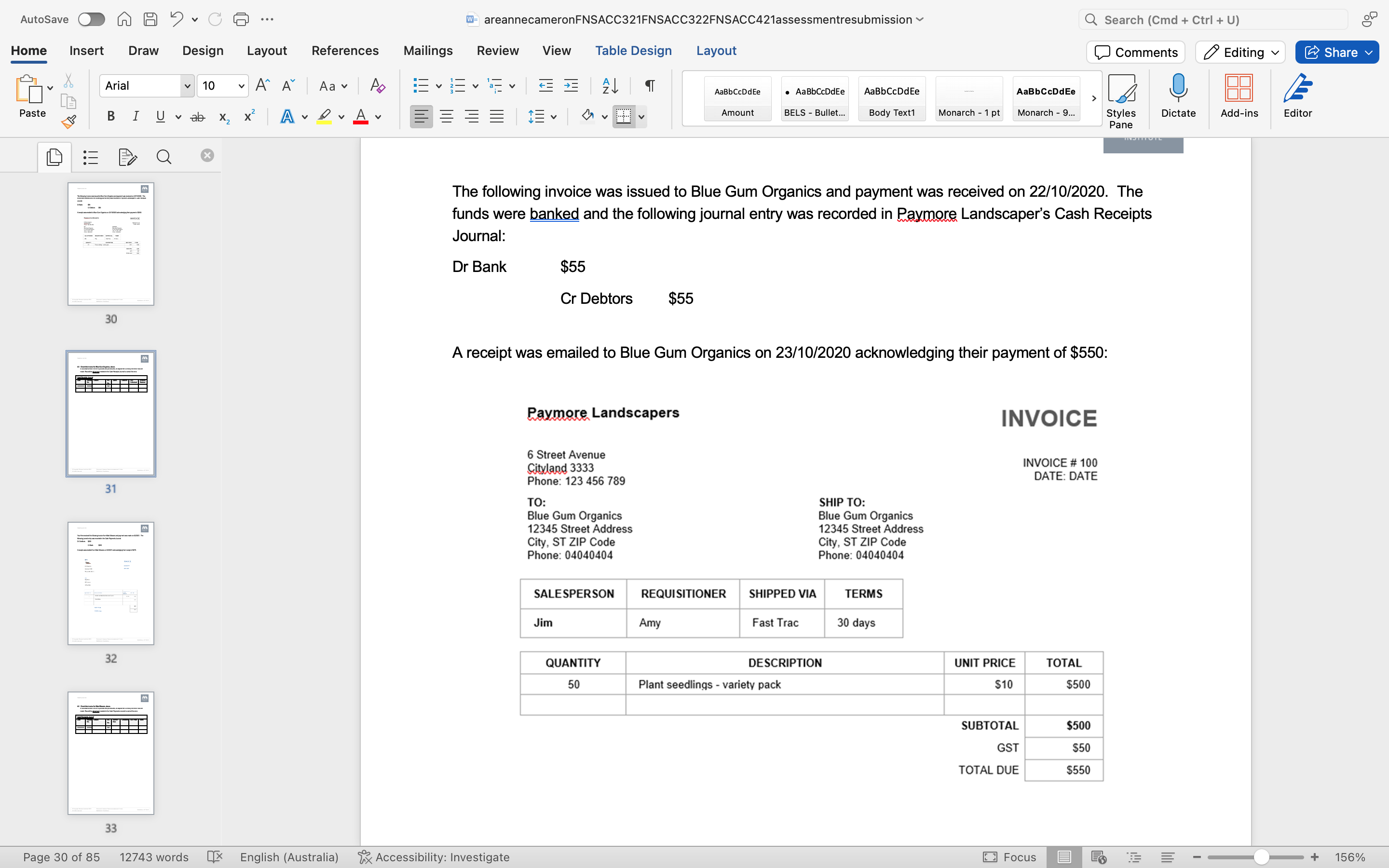Click the Sort A to Z icon
This screenshot has width=1389, height=868.
click(x=610, y=85)
